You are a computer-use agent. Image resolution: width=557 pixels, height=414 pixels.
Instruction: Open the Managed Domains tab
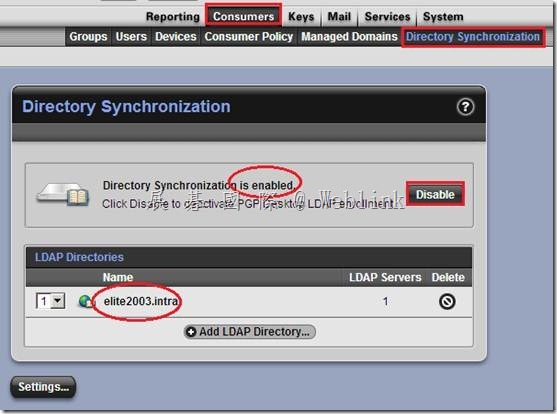click(349, 37)
